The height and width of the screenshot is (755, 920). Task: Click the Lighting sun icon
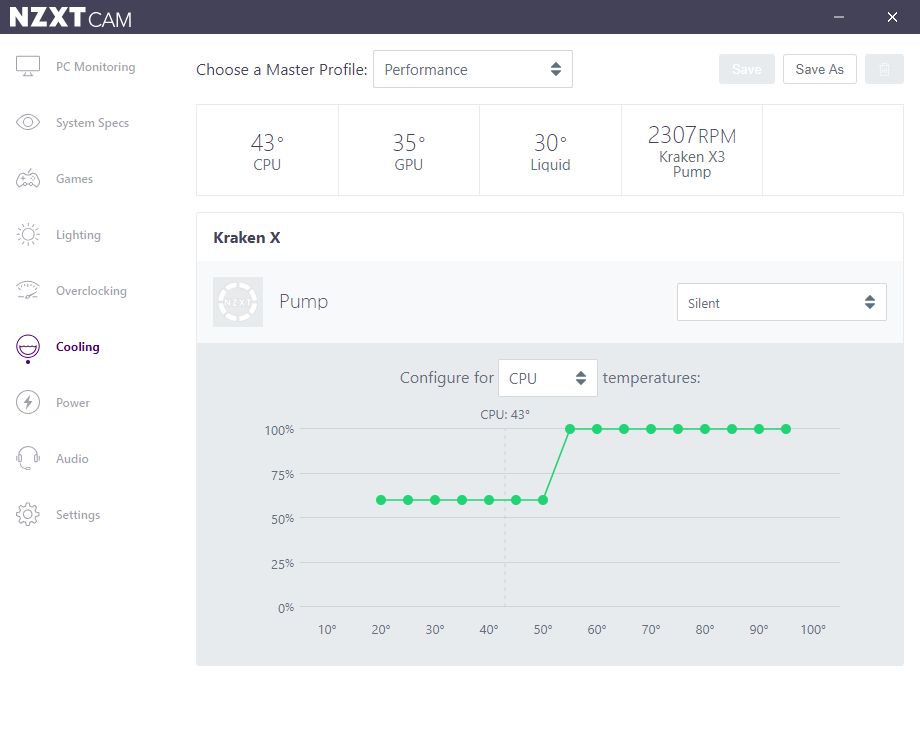click(28, 235)
